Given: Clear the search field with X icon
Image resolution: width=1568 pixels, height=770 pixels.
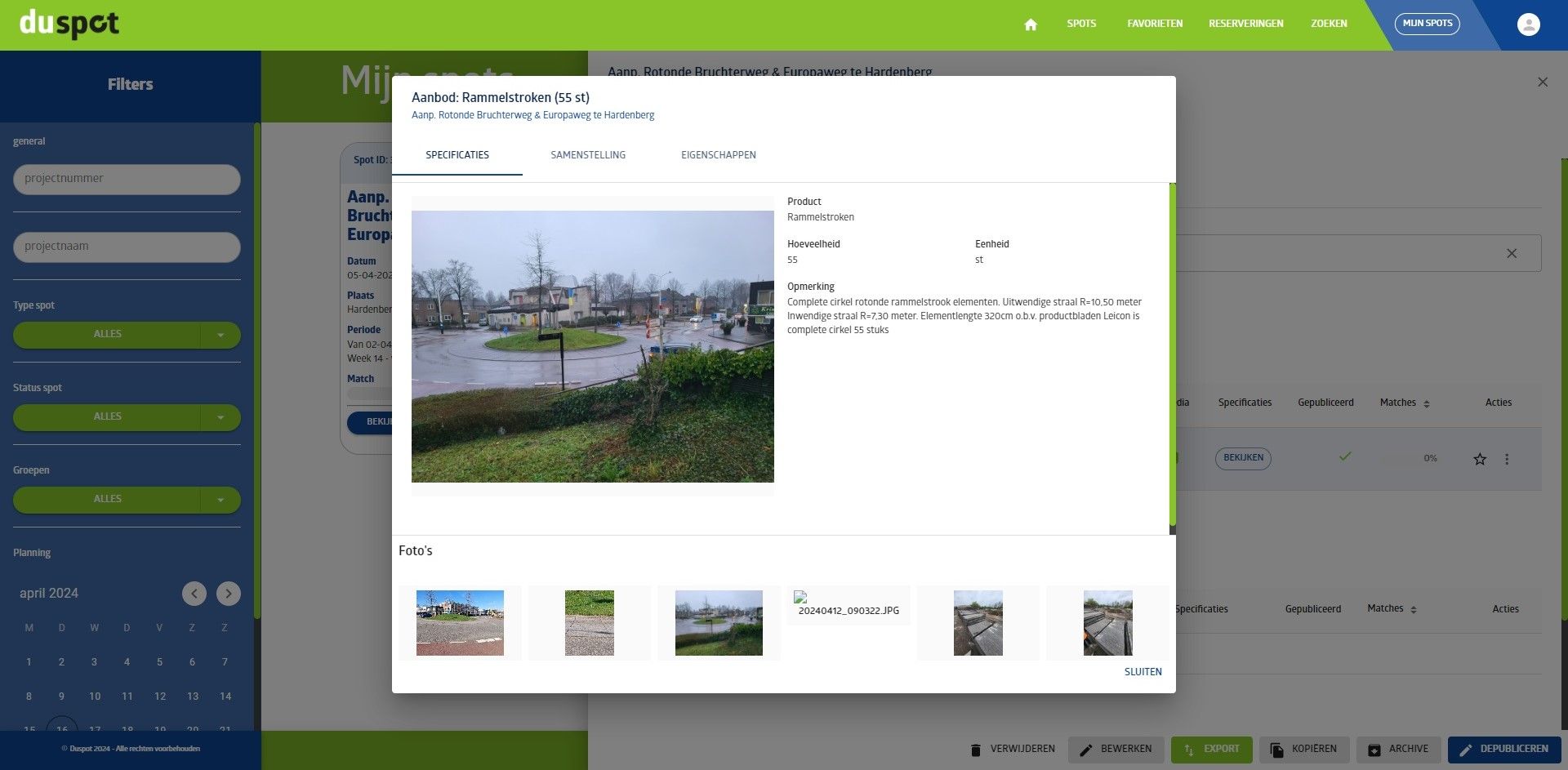Looking at the screenshot, I should click(1511, 254).
